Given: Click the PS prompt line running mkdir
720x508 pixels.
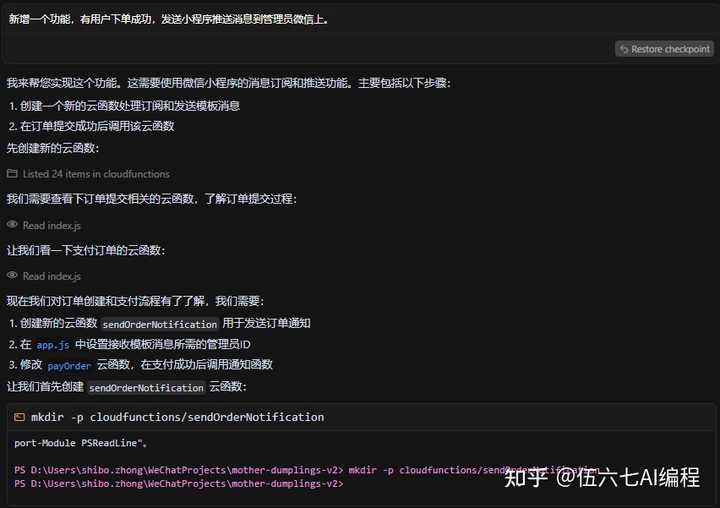Looking at the screenshot, I should click(x=250, y=470).
